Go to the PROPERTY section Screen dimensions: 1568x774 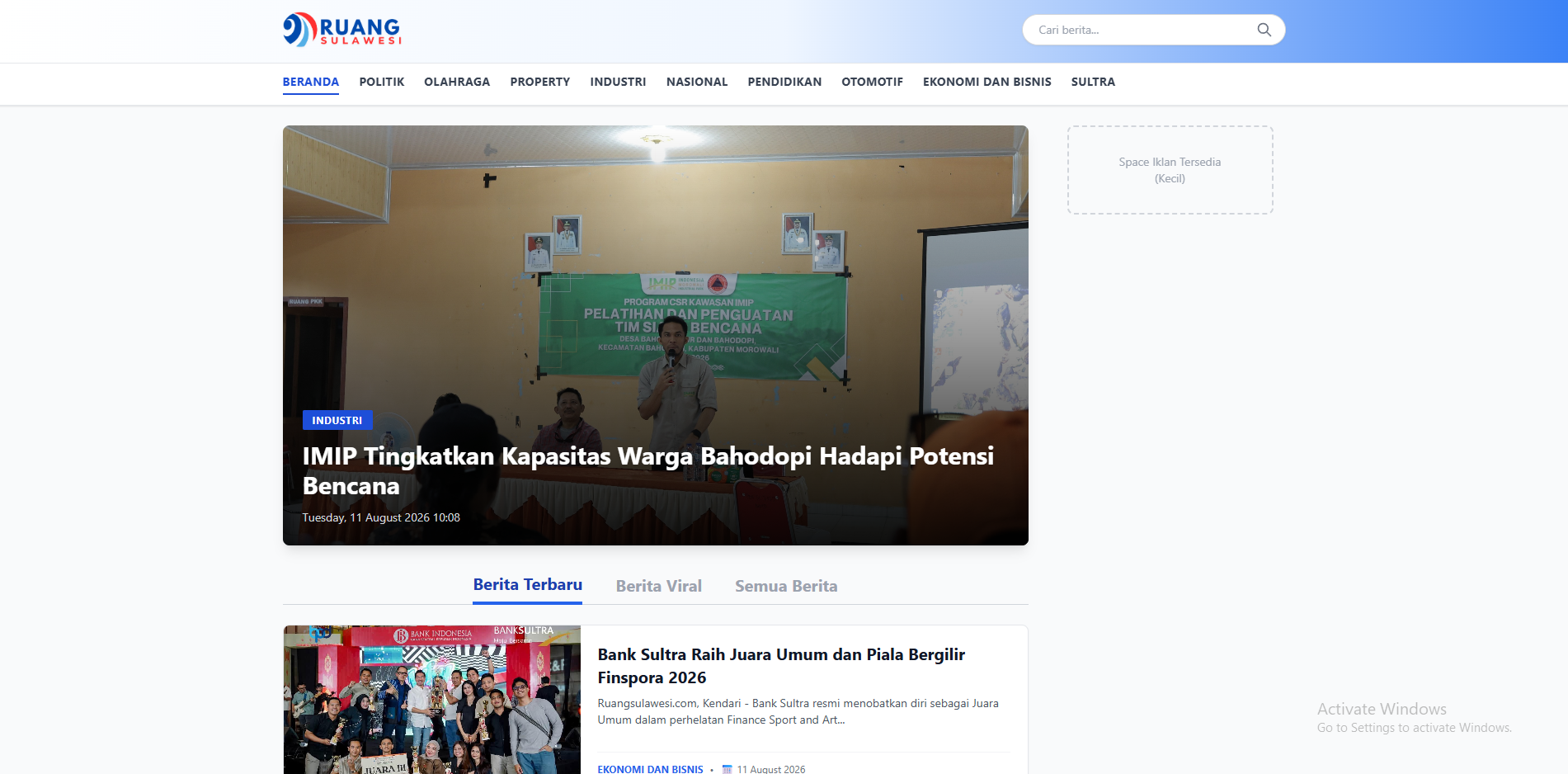[540, 82]
